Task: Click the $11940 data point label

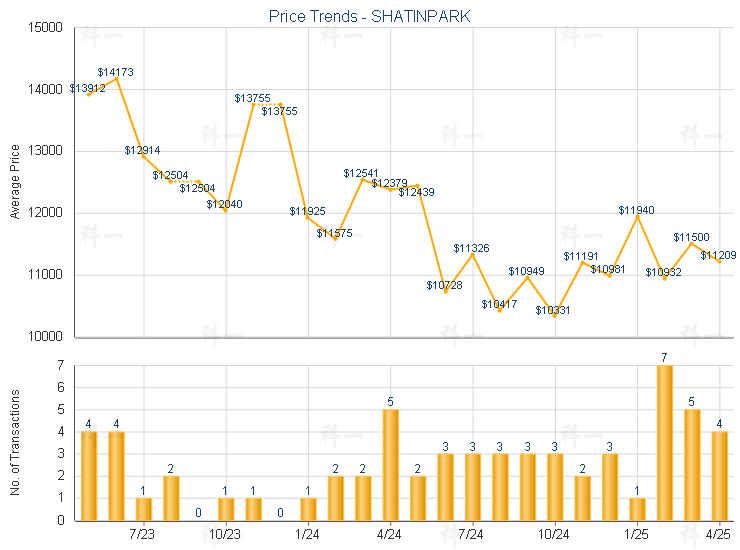Action: tap(636, 210)
